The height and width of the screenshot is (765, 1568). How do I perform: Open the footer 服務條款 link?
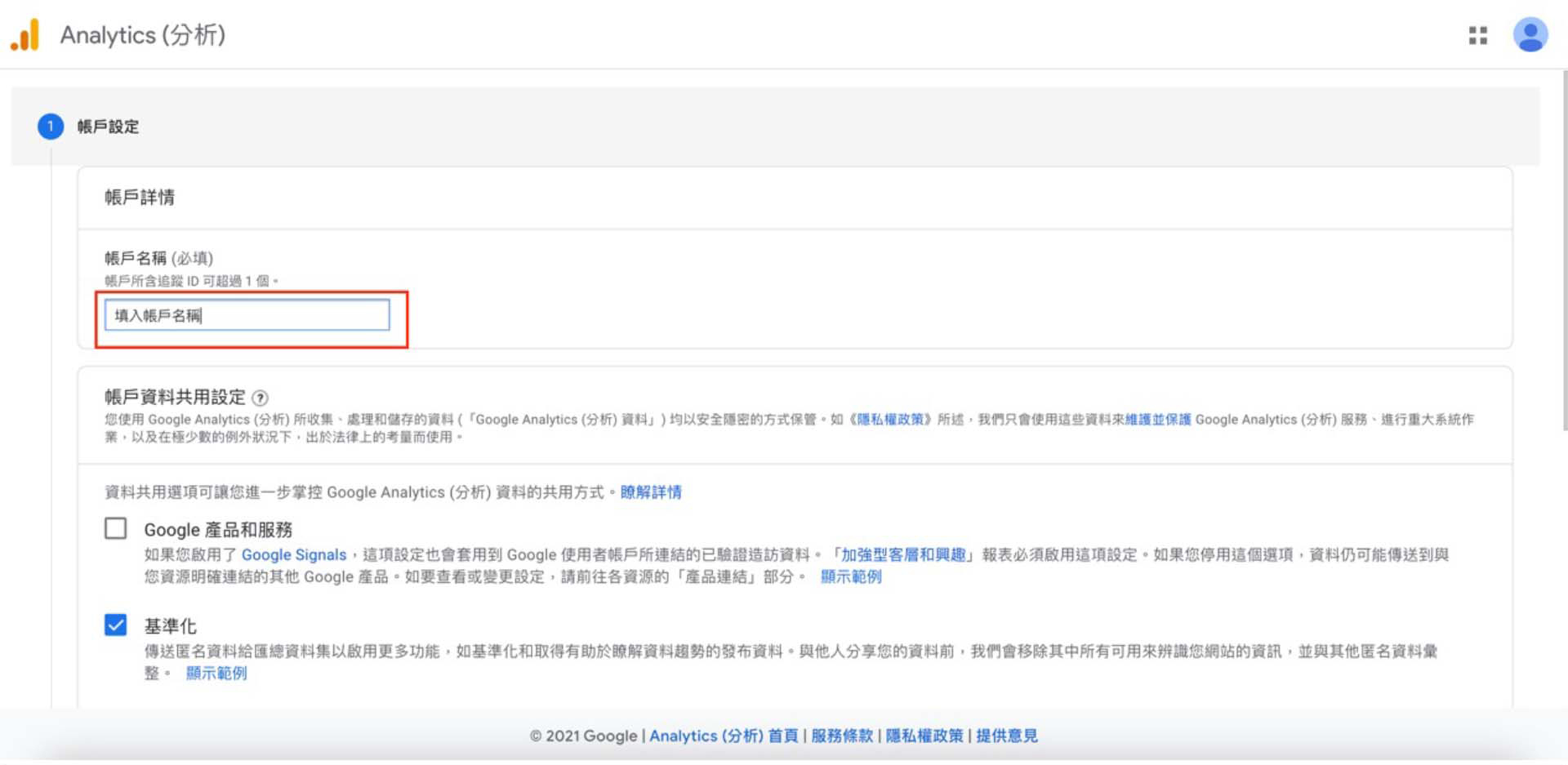842,736
